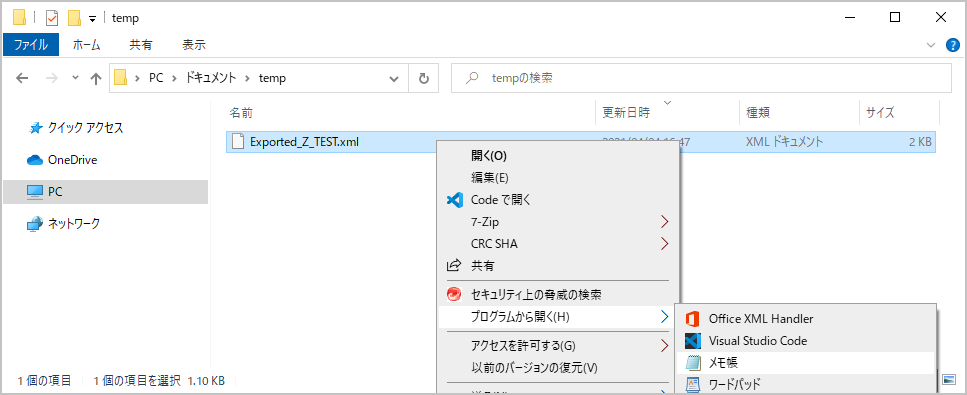Sort by the 種類 column header

pyautogui.click(x=757, y=113)
